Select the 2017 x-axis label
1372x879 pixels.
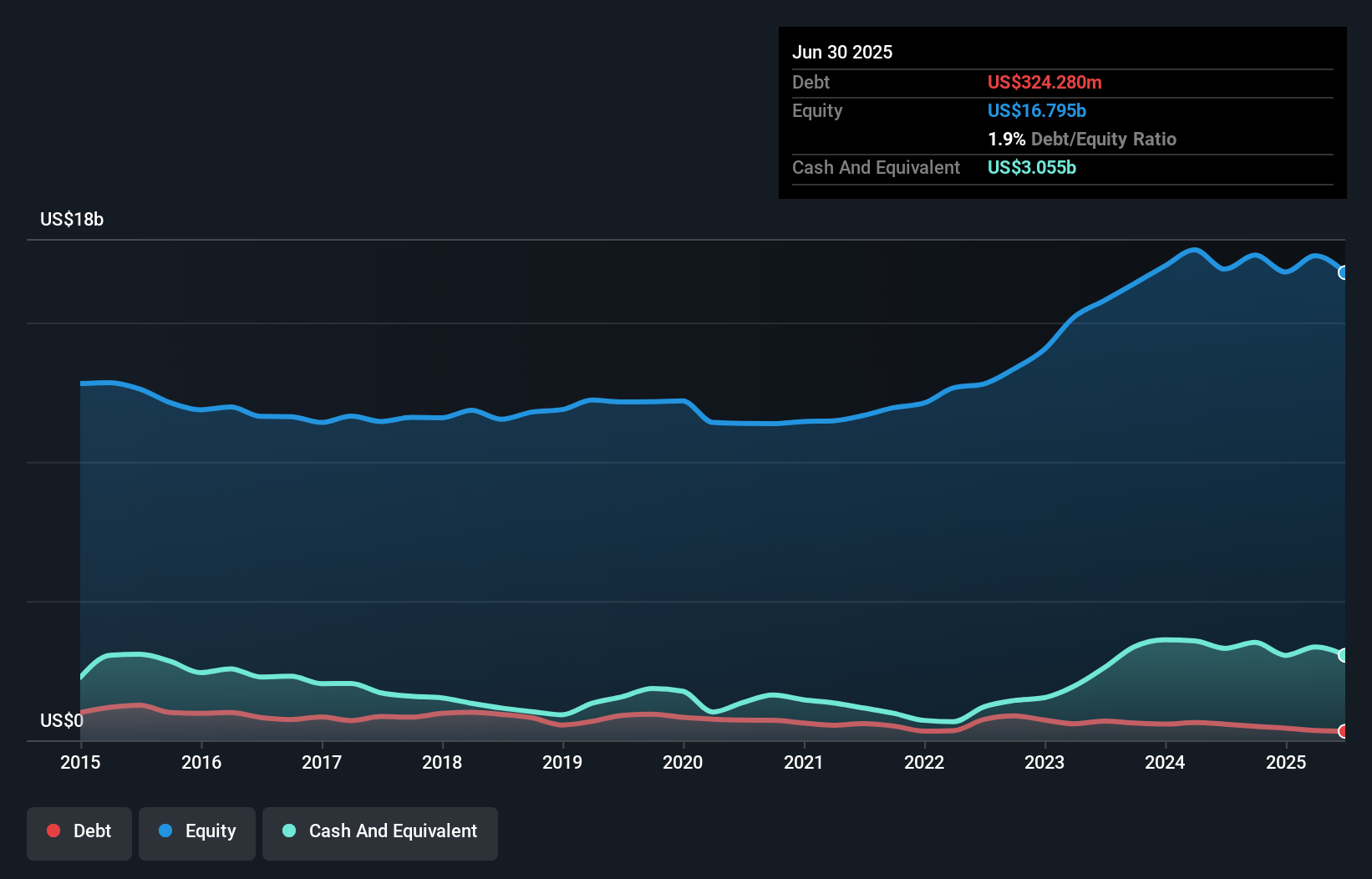coord(322,762)
